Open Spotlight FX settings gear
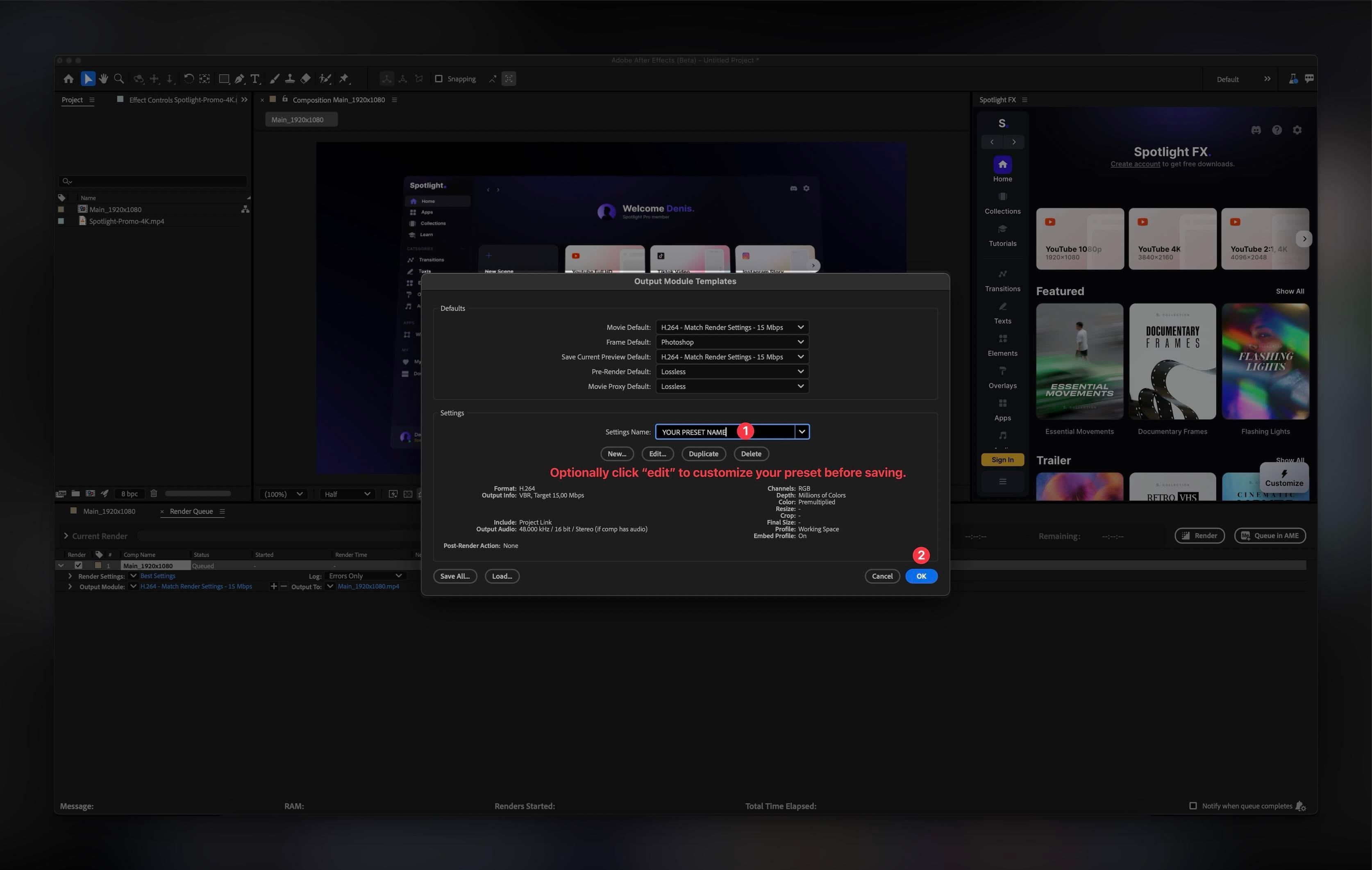 pos(1297,130)
